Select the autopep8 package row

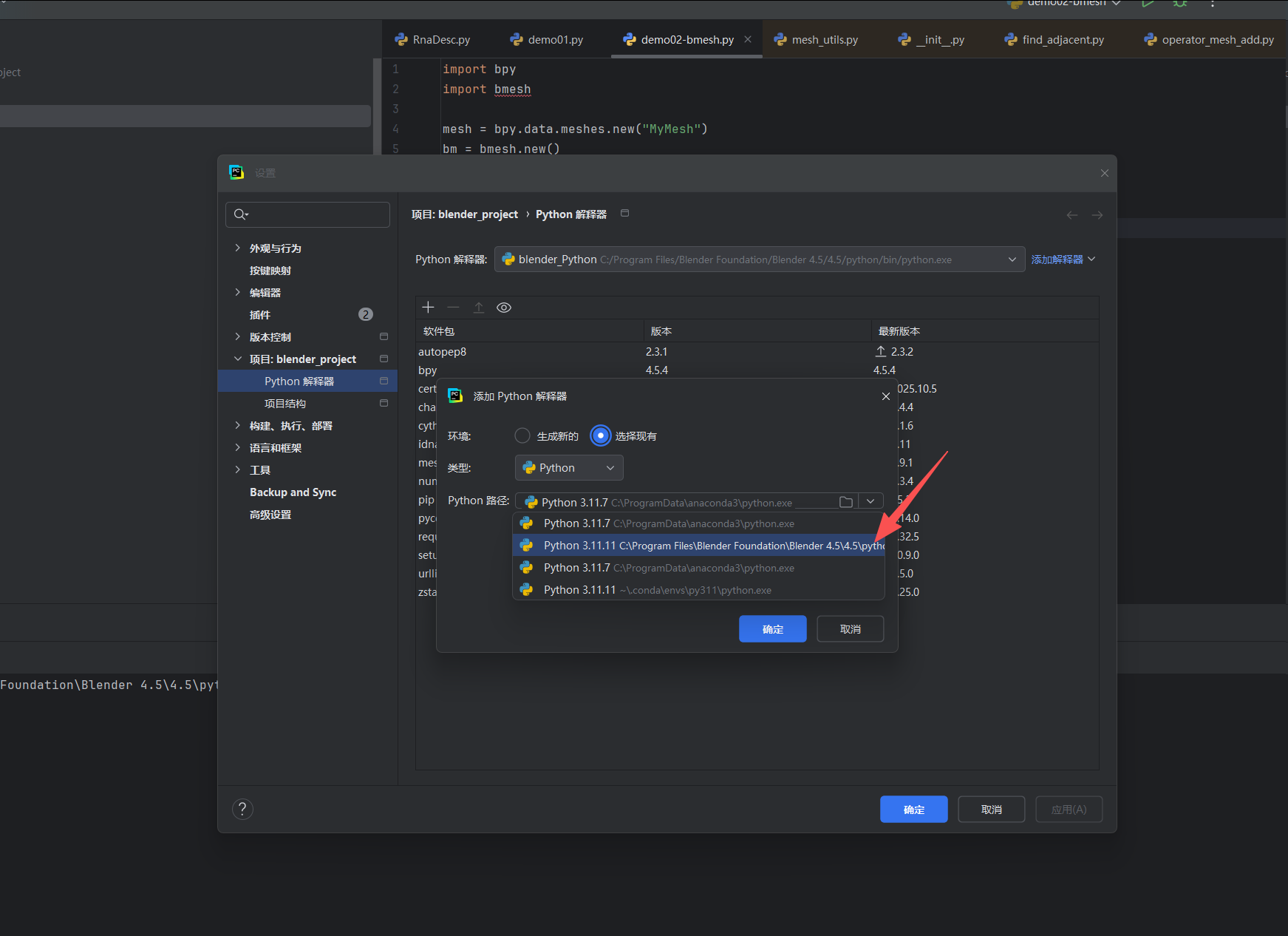tap(757, 352)
